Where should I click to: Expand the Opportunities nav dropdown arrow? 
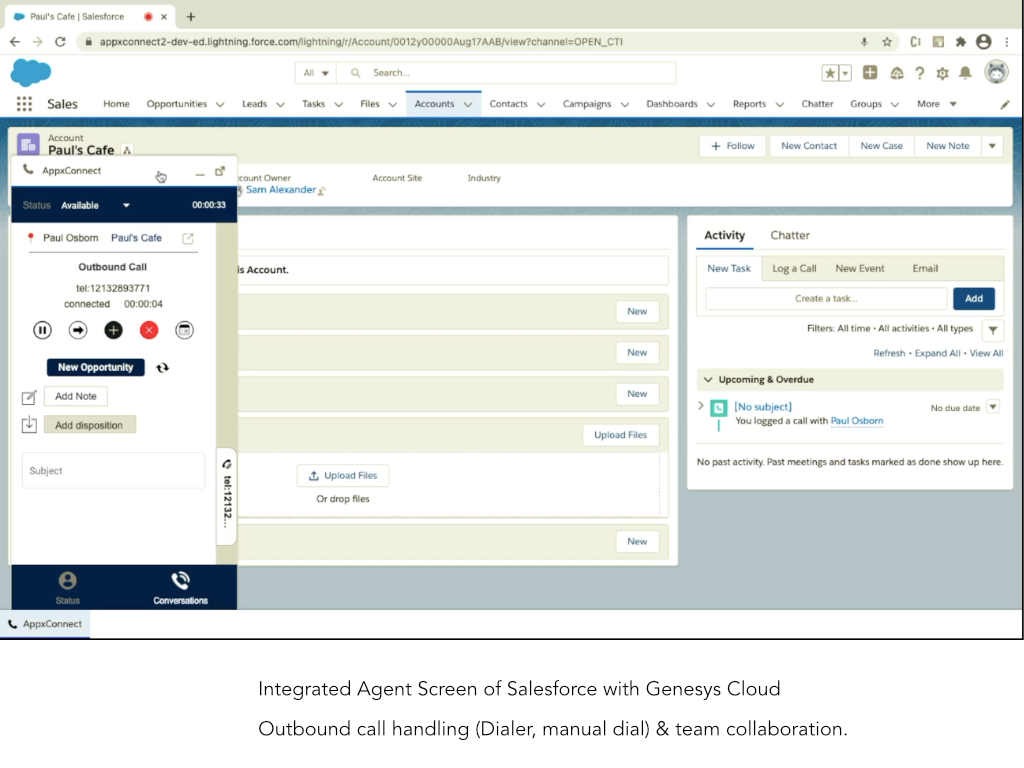219,104
